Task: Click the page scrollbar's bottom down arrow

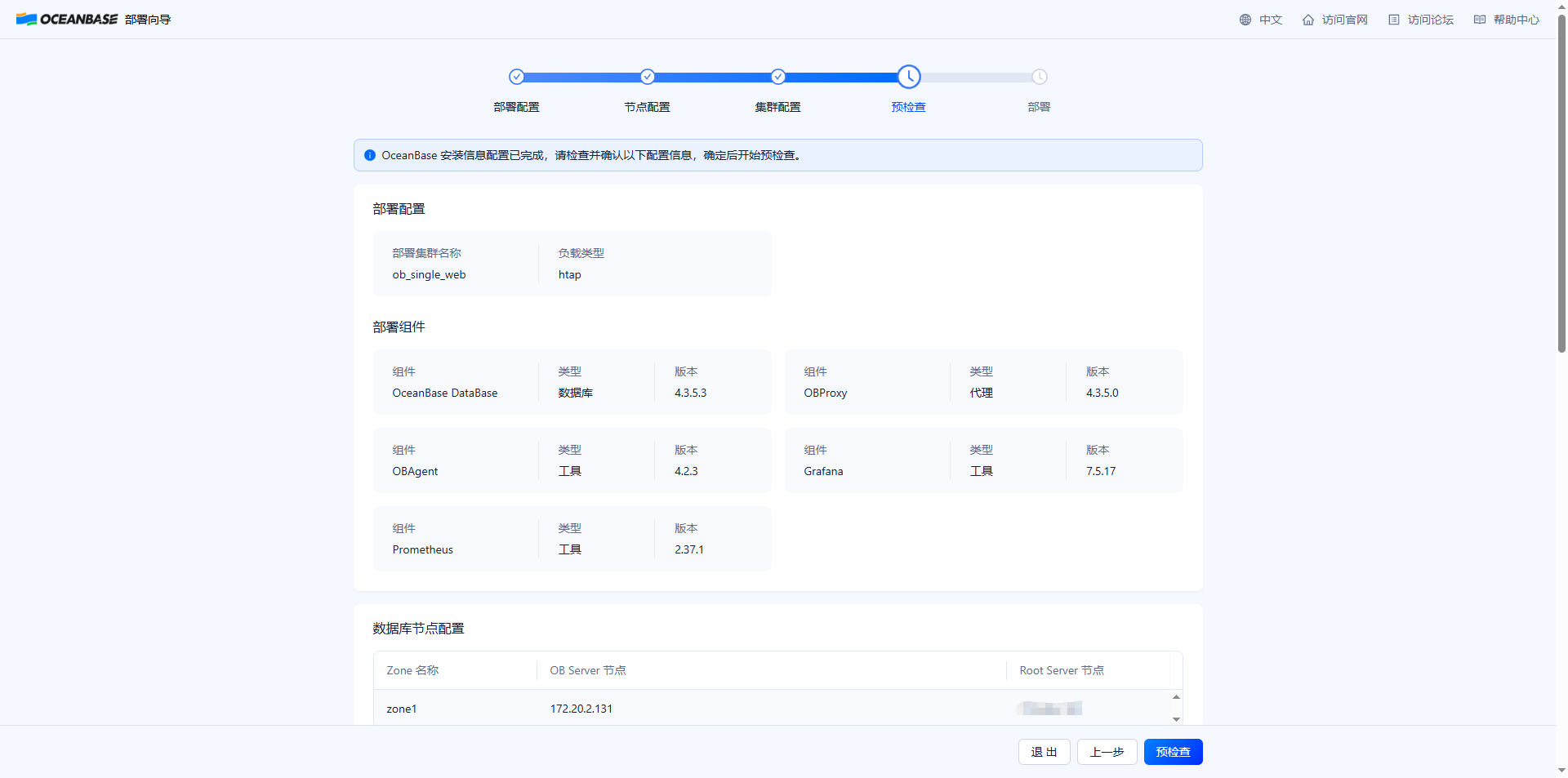Action: pyautogui.click(x=1561, y=770)
